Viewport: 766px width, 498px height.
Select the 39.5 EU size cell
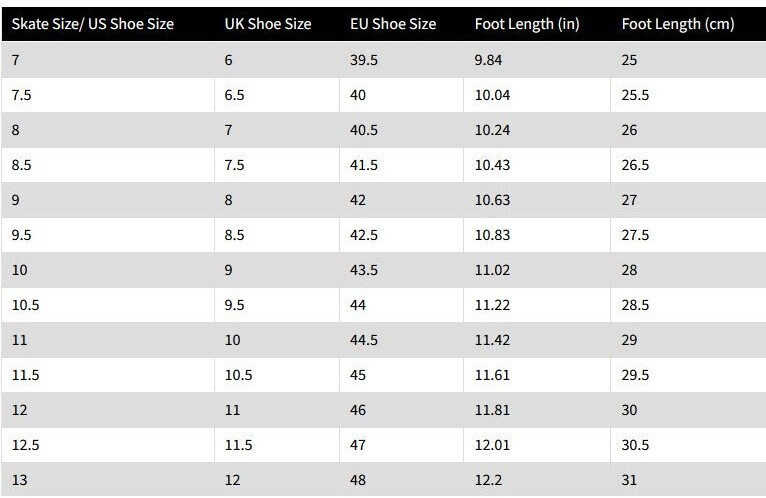pyautogui.click(x=367, y=60)
